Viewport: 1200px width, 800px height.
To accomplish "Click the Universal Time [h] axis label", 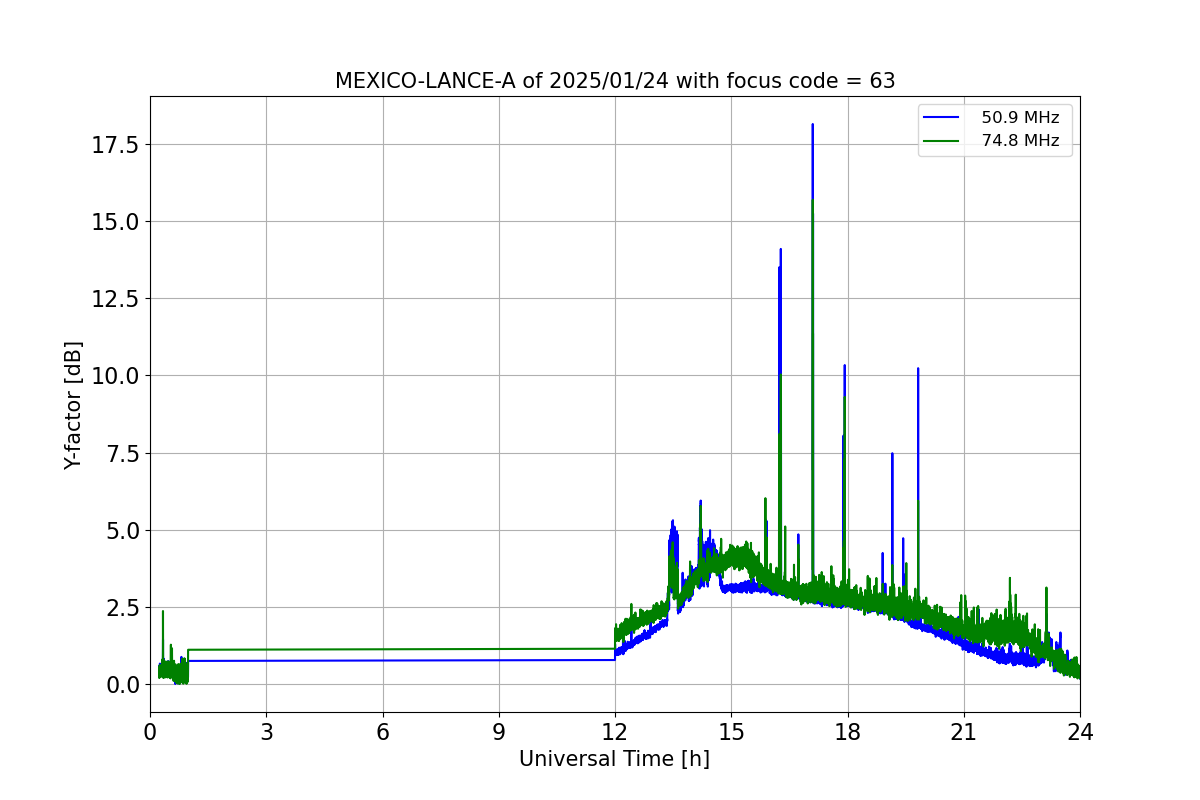I will point(614,759).
